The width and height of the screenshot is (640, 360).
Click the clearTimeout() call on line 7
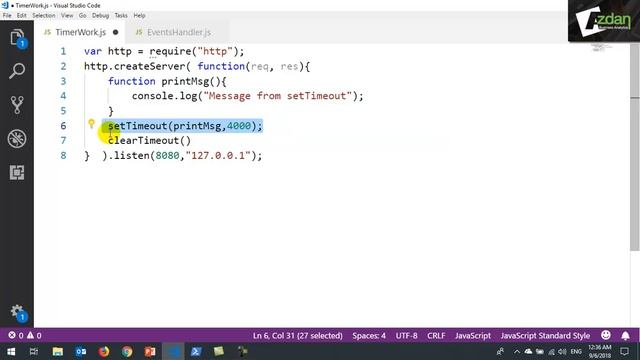coord(149,141)
